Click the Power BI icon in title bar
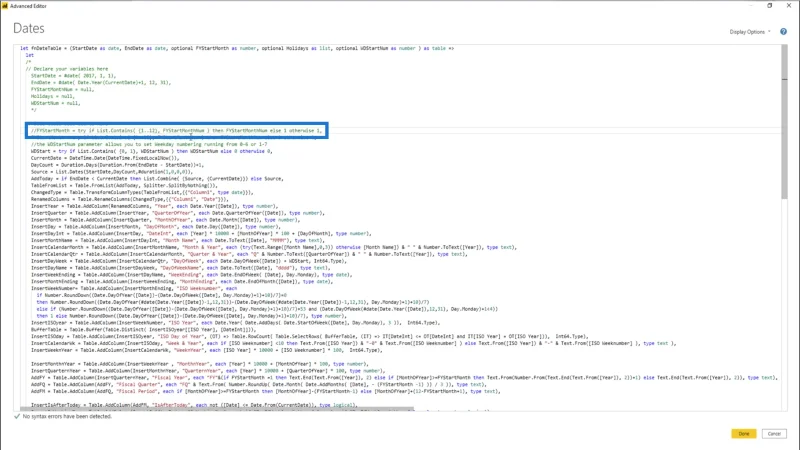The image size is (800, 450). [5, 6]
